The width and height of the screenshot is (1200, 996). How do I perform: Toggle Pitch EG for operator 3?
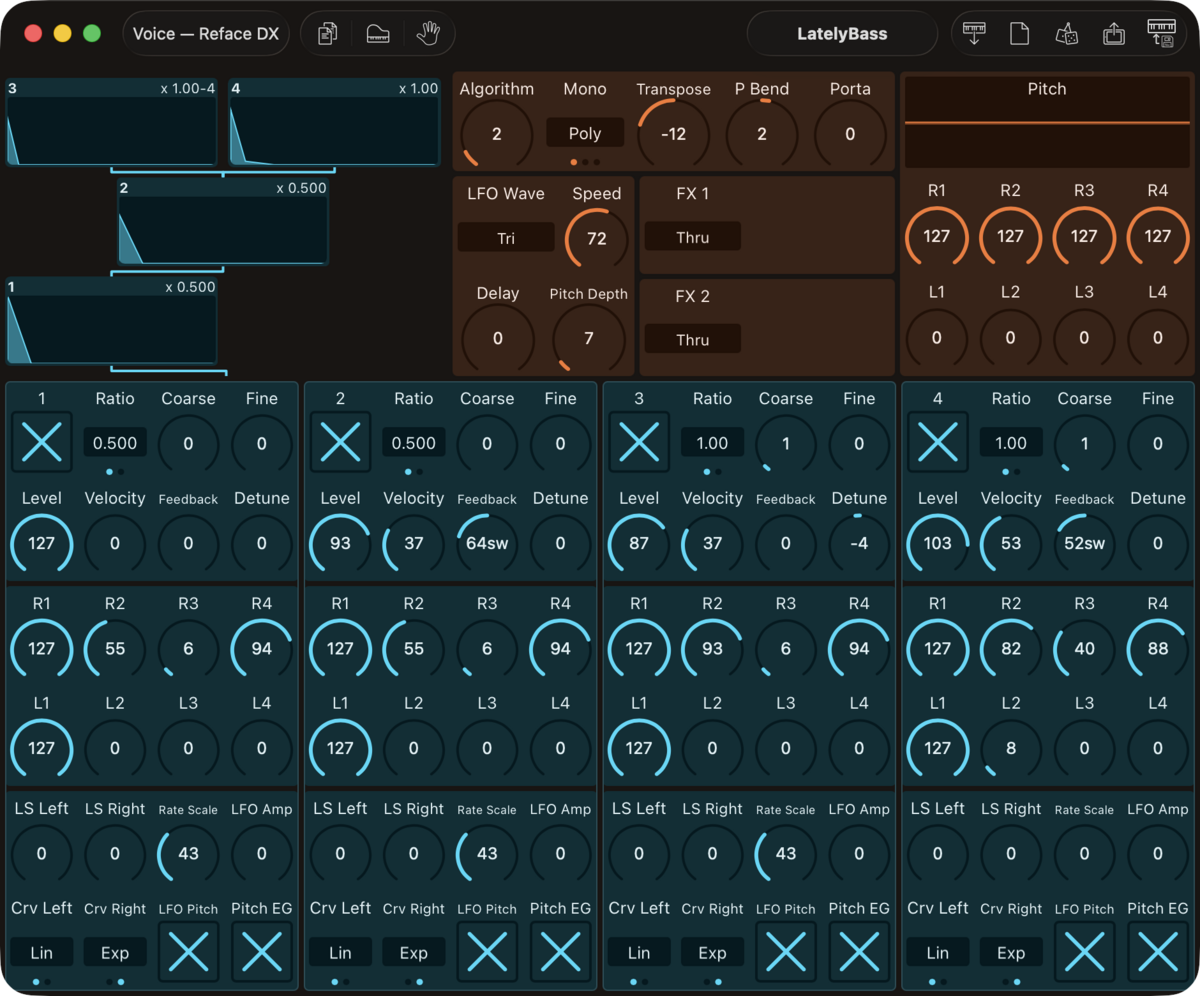pos(859,952)
